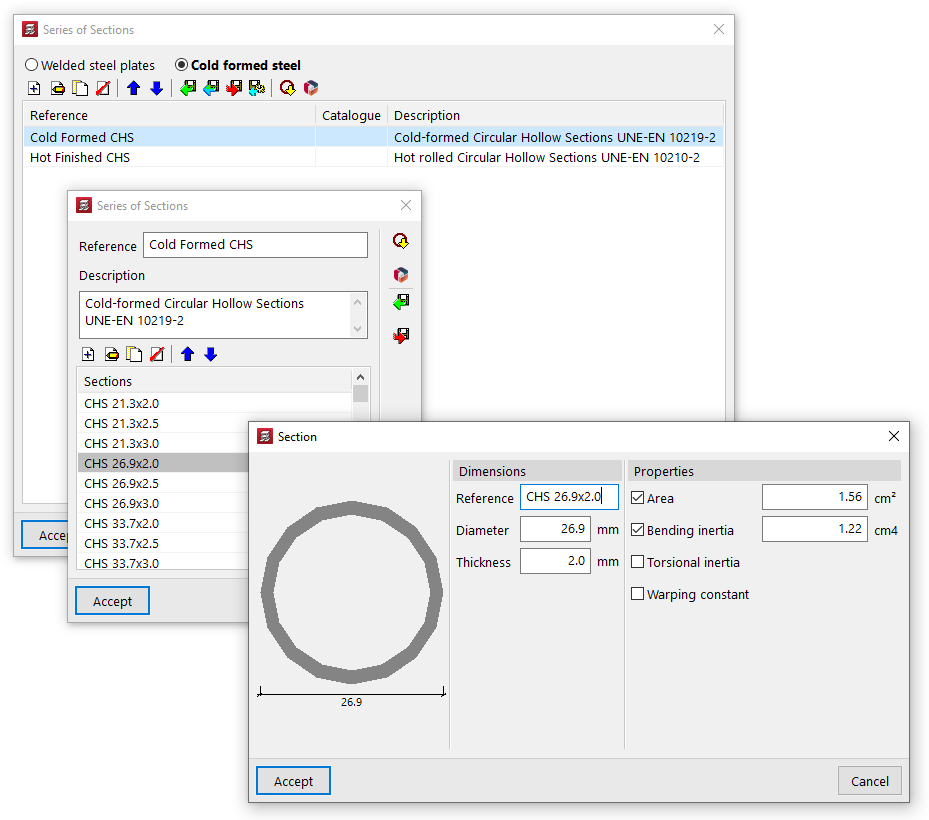This screenshot has width=929, height=820.
Task: Click the Reference column header
Action: 169,115
